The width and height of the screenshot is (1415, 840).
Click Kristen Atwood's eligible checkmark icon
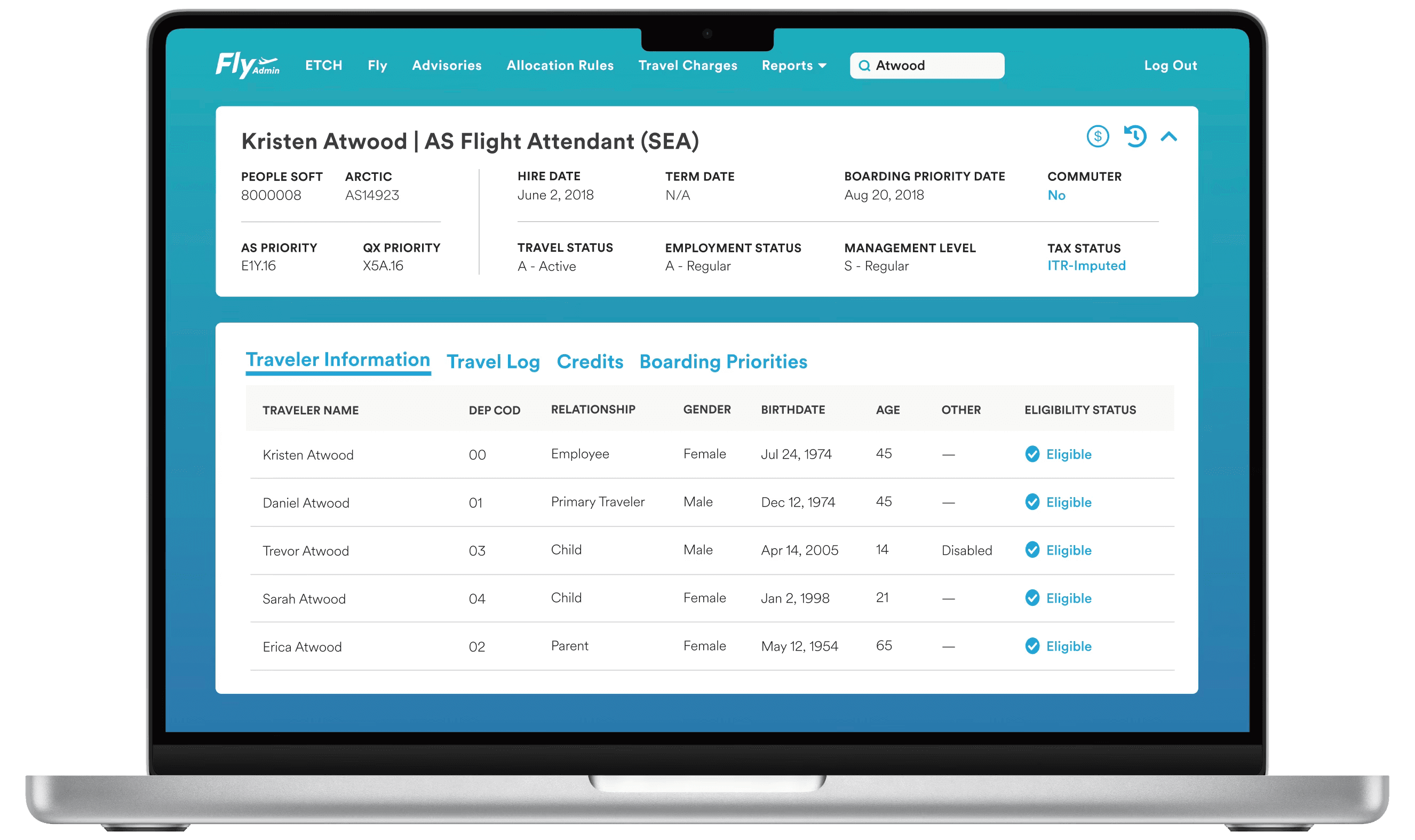[1032, 454]
